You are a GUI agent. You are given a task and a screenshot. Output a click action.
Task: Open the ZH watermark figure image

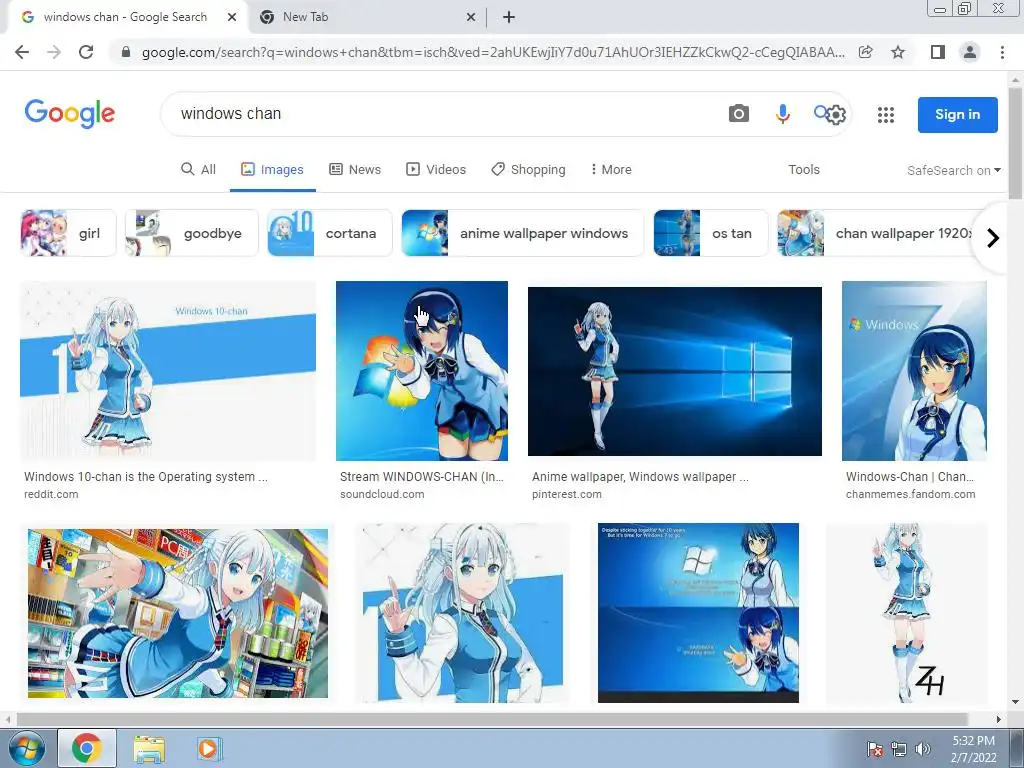click(x=907, y=613)
